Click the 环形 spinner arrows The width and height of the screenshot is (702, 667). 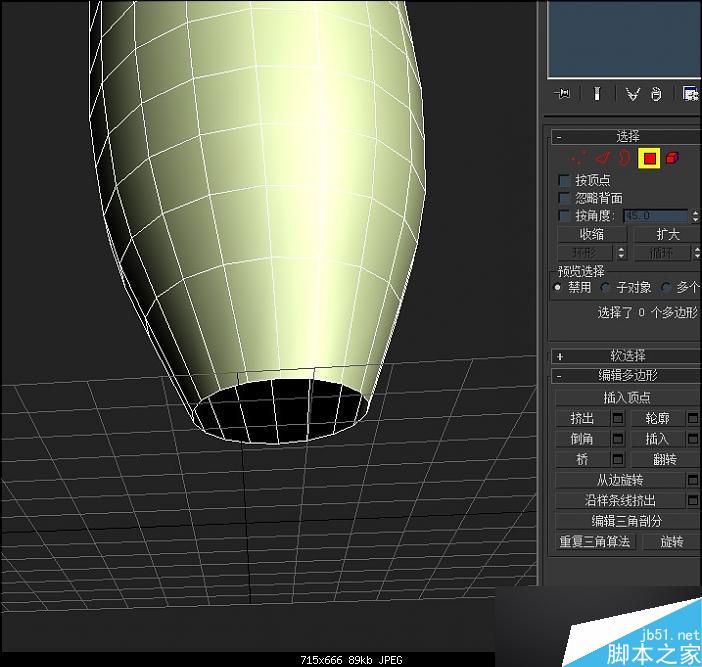(x=621, y=253)
